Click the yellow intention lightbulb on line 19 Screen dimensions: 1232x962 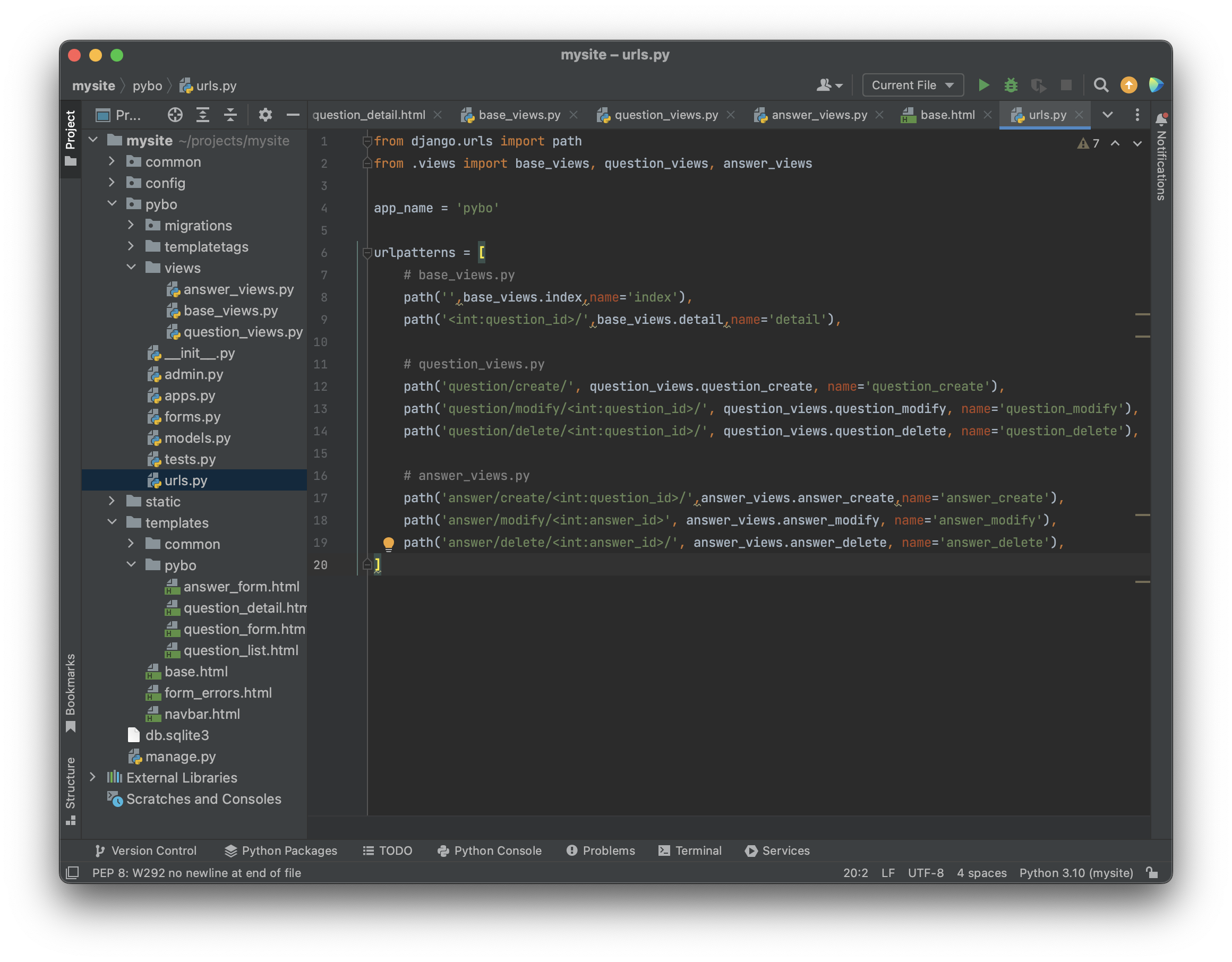click(389, 543)
